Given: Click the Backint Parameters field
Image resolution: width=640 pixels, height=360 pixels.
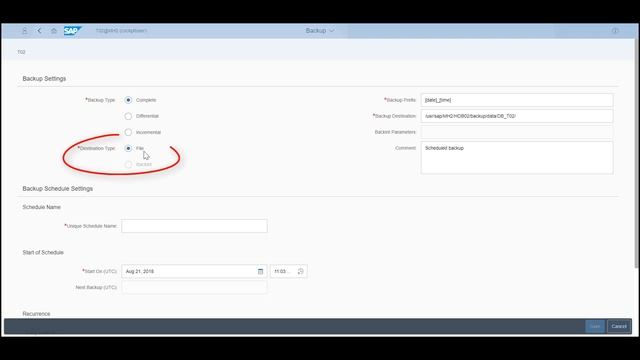Looking at the screenshot, I should pyautogui.click(x=517, y=132).
